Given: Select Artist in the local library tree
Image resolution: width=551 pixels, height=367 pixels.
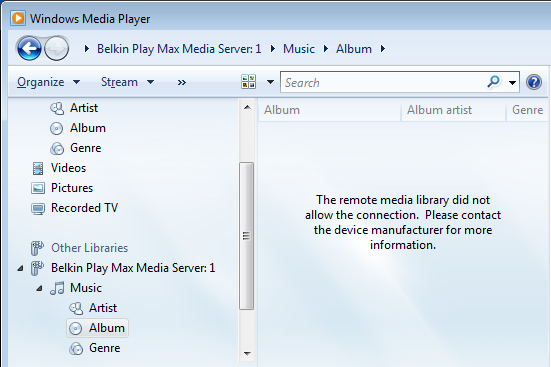Looking at the screenshot, I should click(84, 108).
